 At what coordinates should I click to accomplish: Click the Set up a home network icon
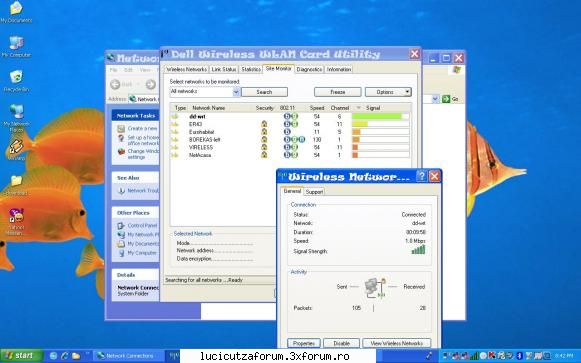[121, 138]
